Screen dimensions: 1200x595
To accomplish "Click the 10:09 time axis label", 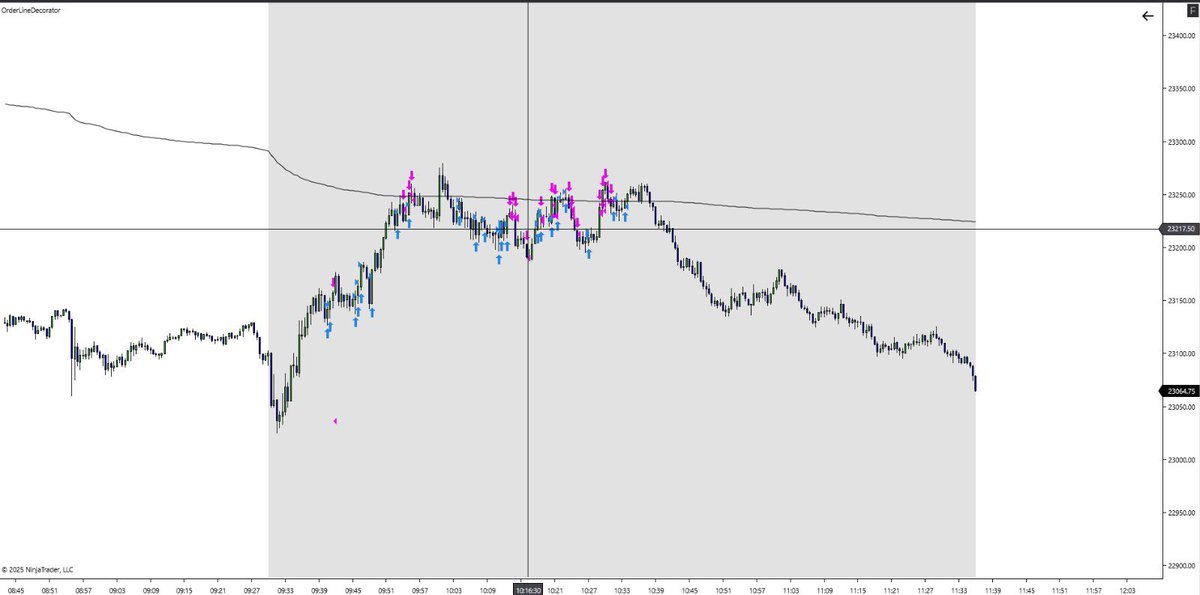I will [x=486, y=590].
